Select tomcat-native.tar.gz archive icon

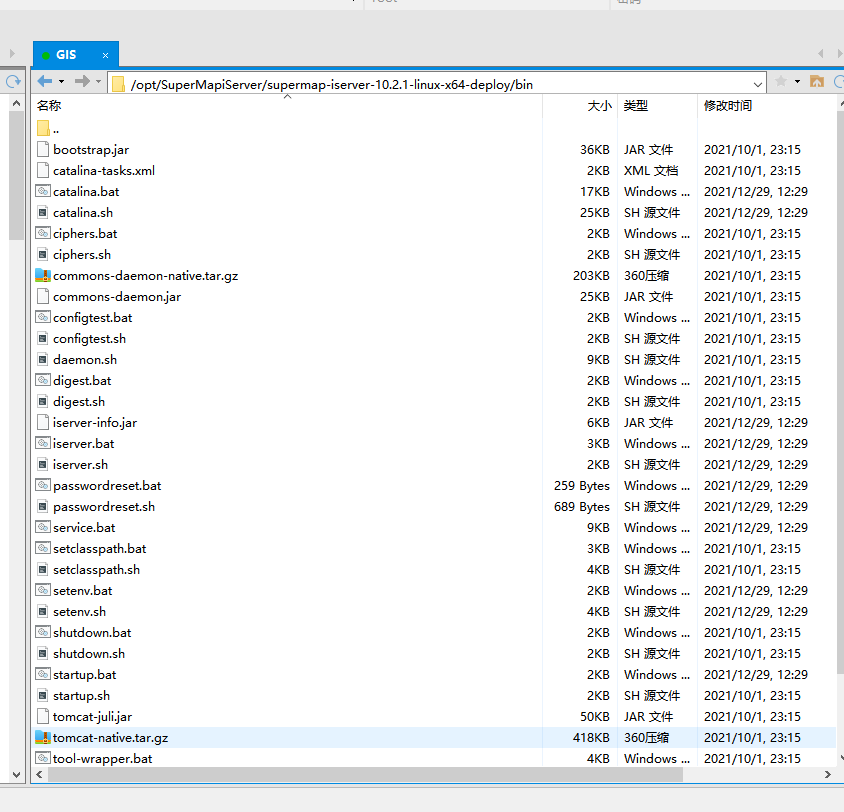(x=43, y=737)
